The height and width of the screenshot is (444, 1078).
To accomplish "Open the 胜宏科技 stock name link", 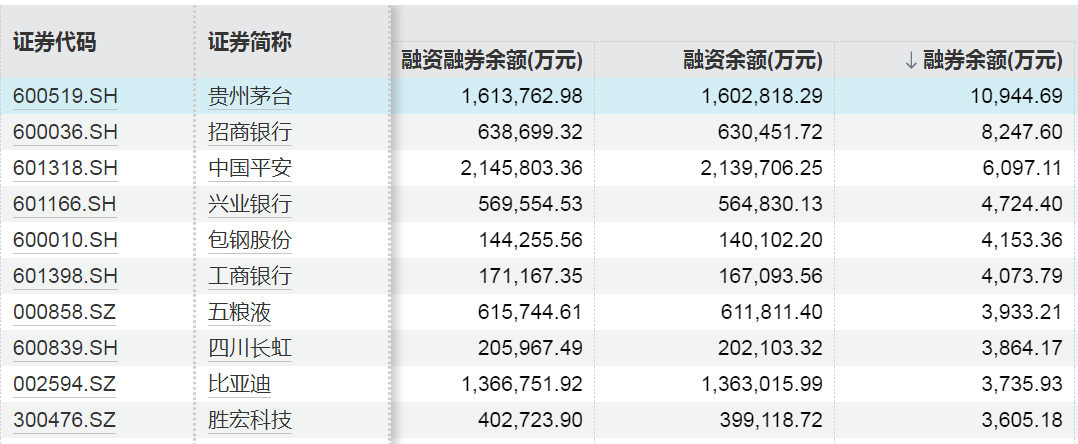I will pyautogui.click(x=250, y=419).
